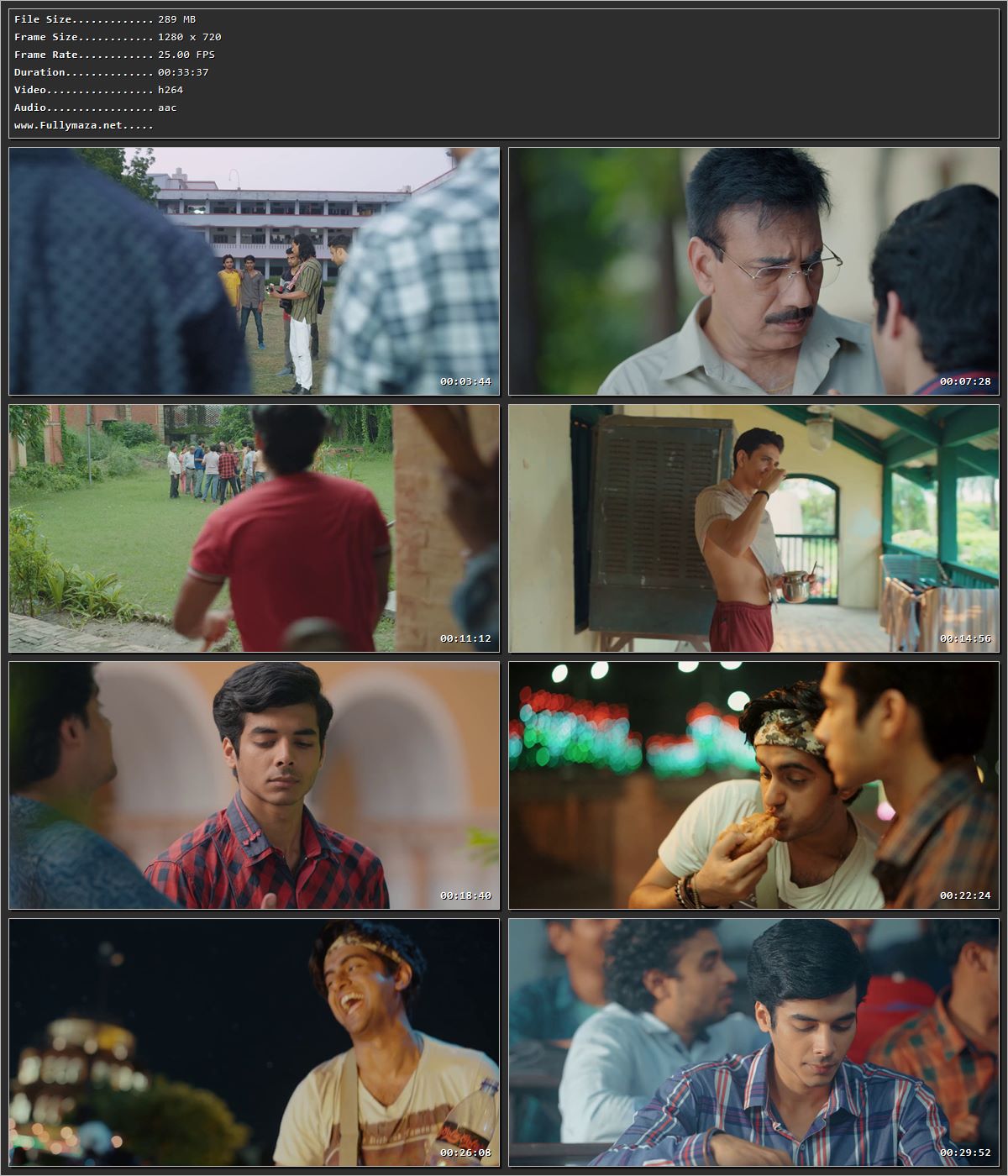
Task: Open the thumbnail stamped 00:11:12
Action: point(255,528)
